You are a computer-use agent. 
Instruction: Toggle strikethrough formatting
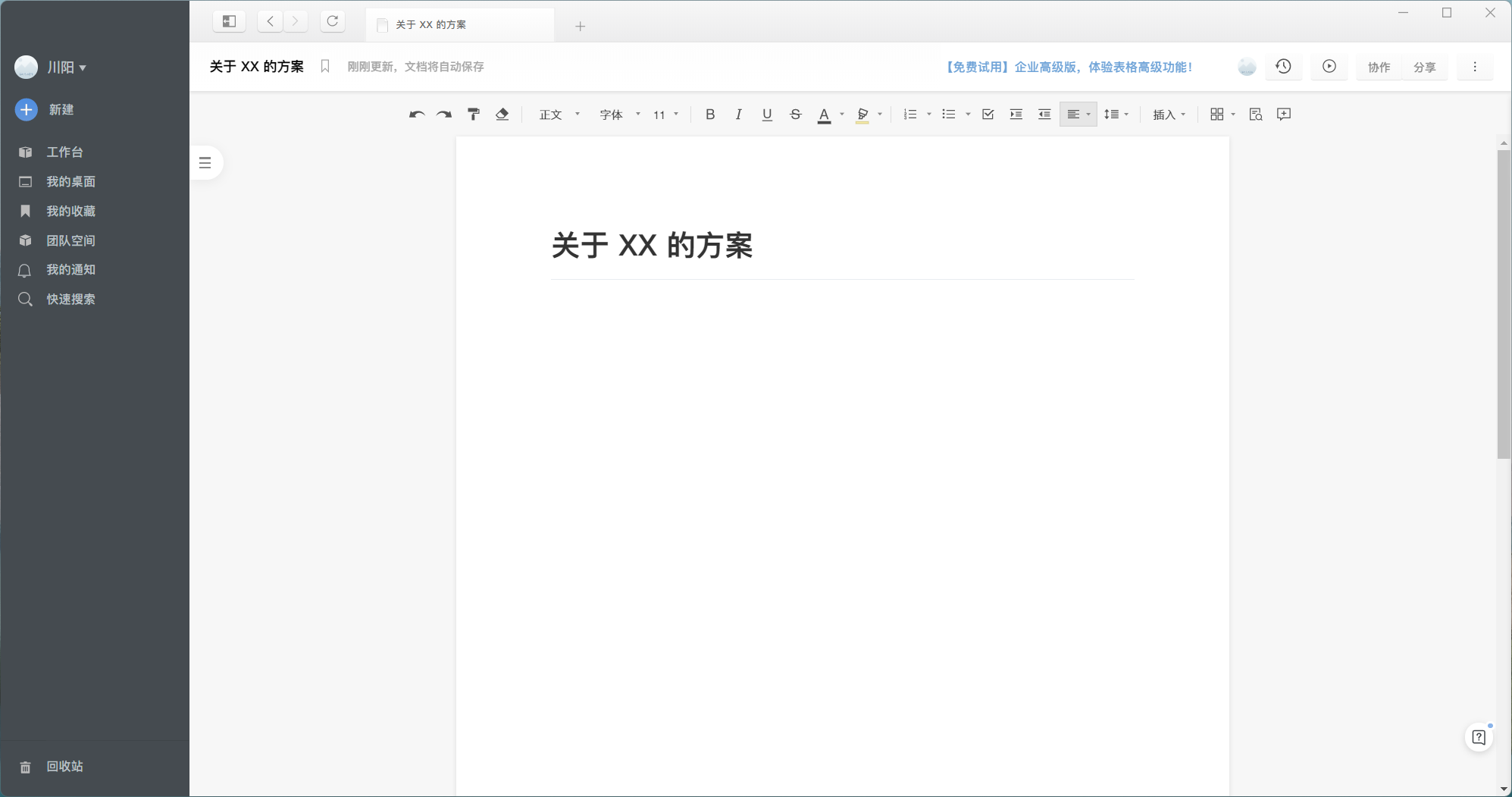tap(795, 115)
